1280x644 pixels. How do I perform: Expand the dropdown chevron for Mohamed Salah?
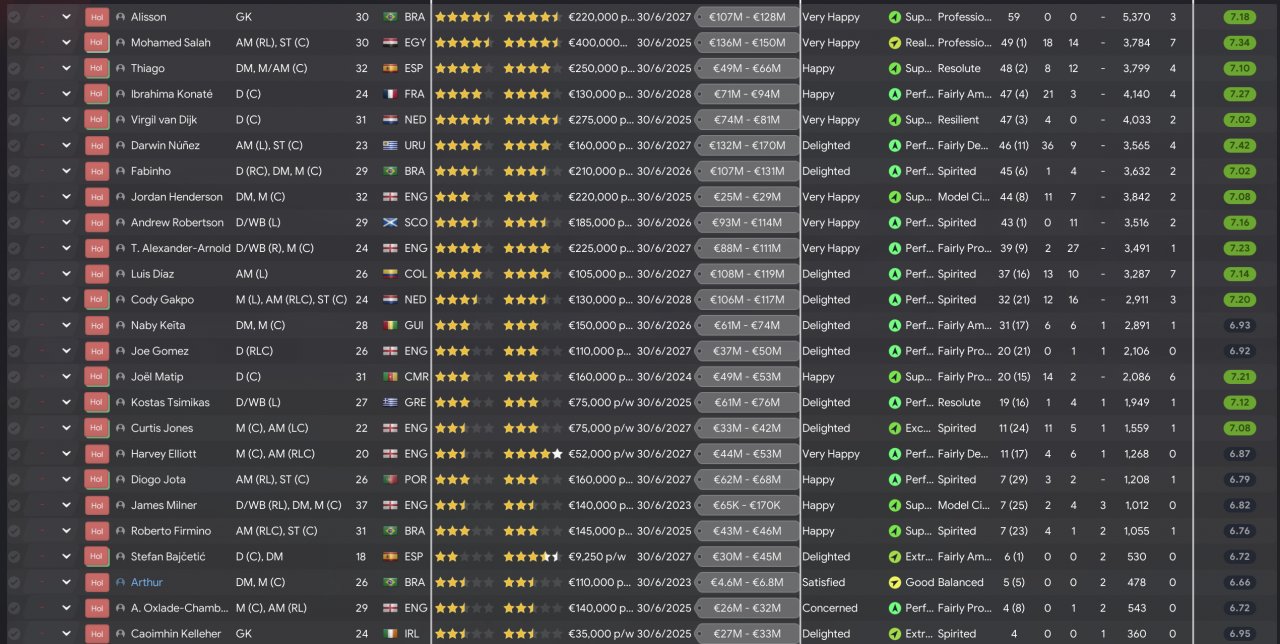pos(66,43)
